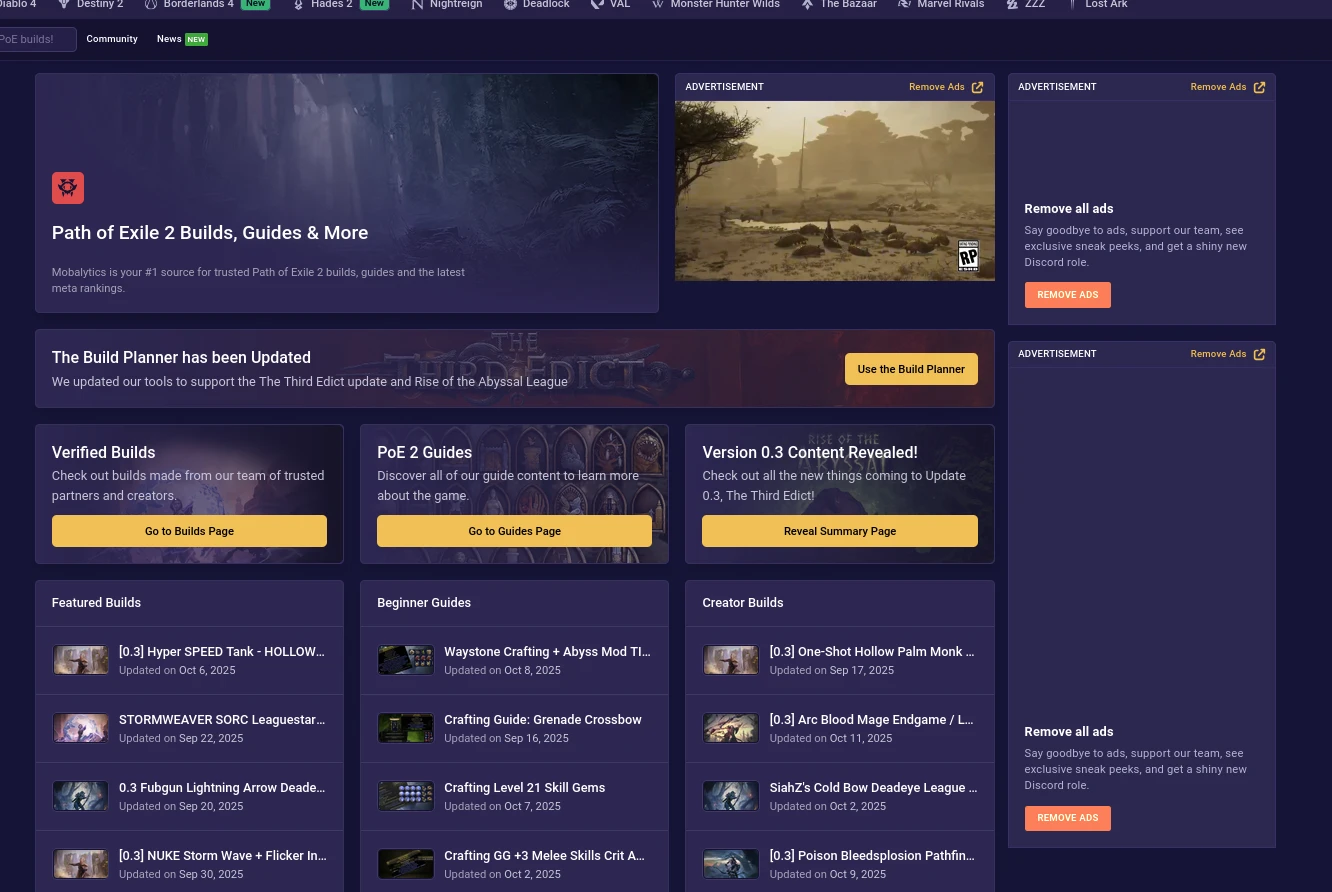Open the Hyper SPEED Tank featured build thumbnail

[x=81, y=660]
